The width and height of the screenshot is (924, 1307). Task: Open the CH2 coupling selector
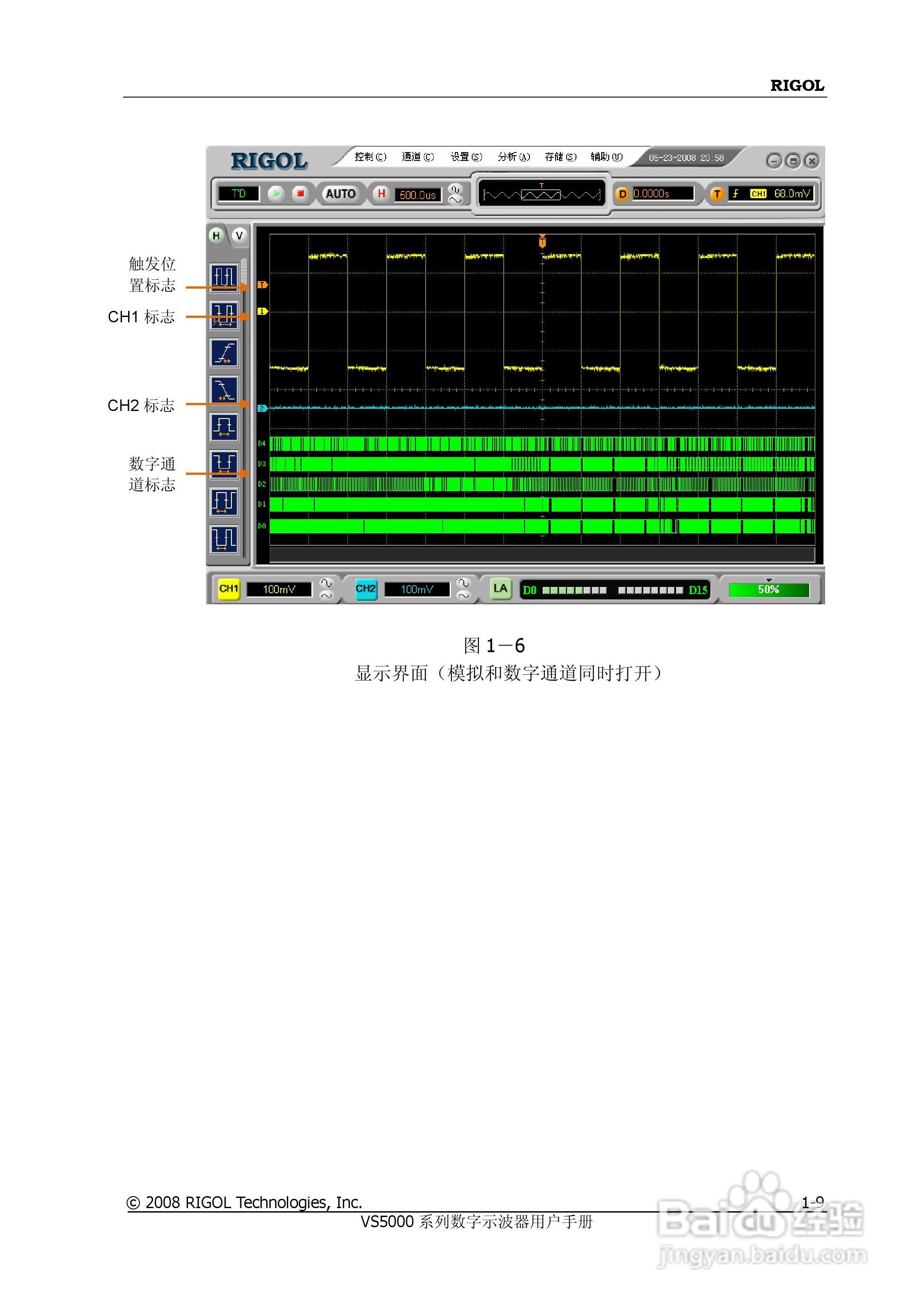pos(464,589)
